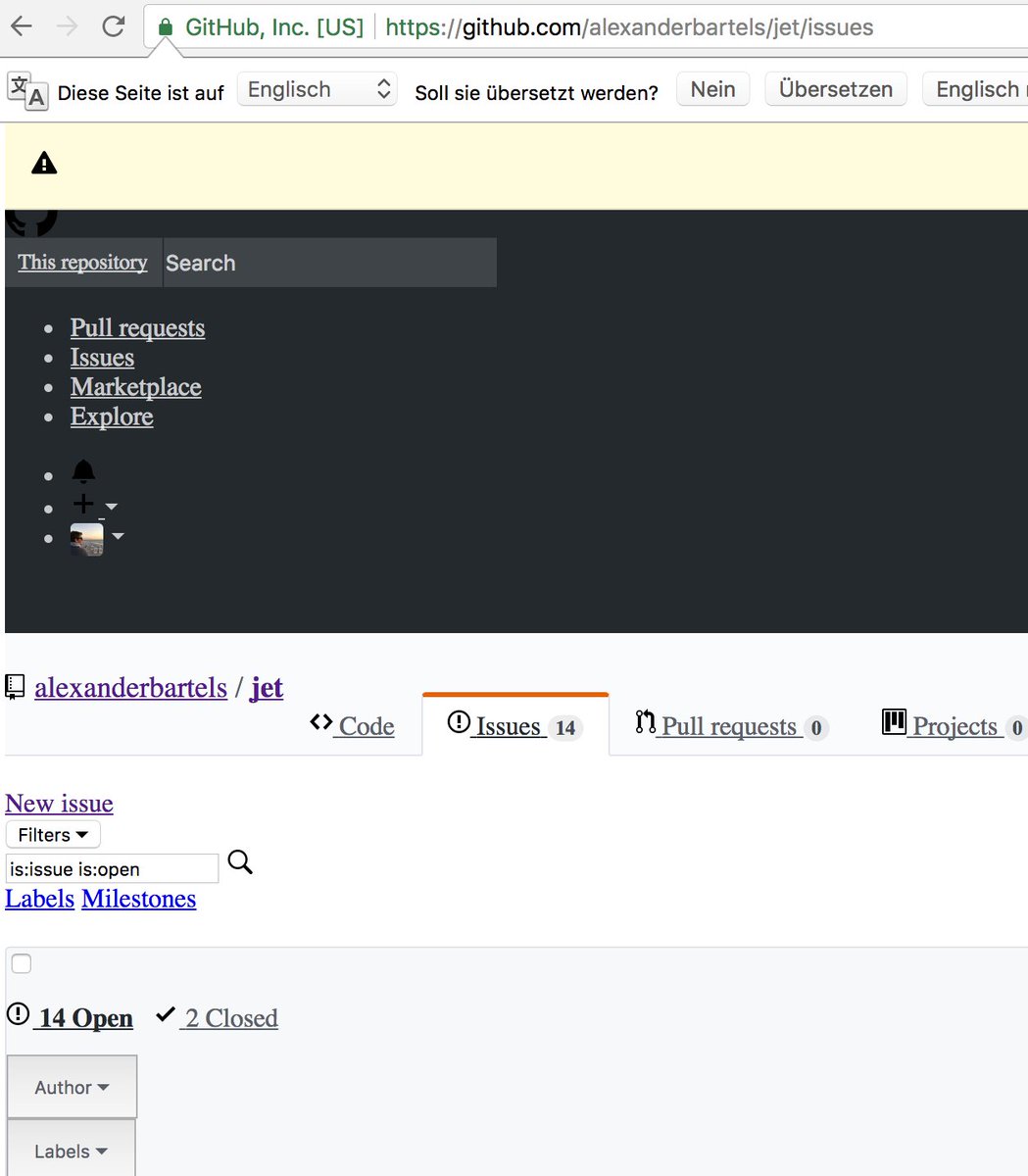Click the repository book icon
The width and height of the screenshot is (1028, 1176).
pos(15,687)
